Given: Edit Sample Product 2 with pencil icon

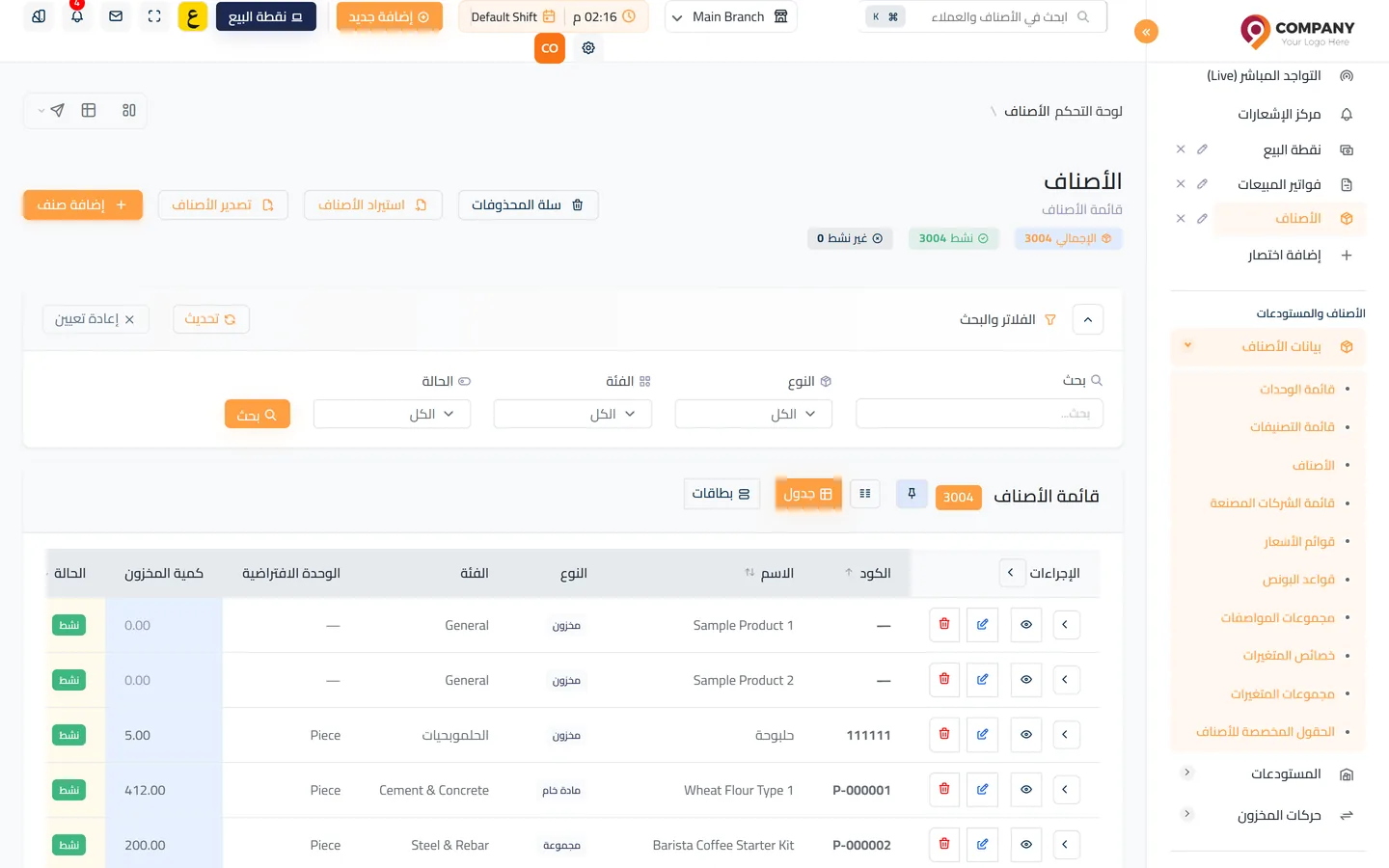Looking at the screenshot, I should pyautogui.click(x=982, y=680).
